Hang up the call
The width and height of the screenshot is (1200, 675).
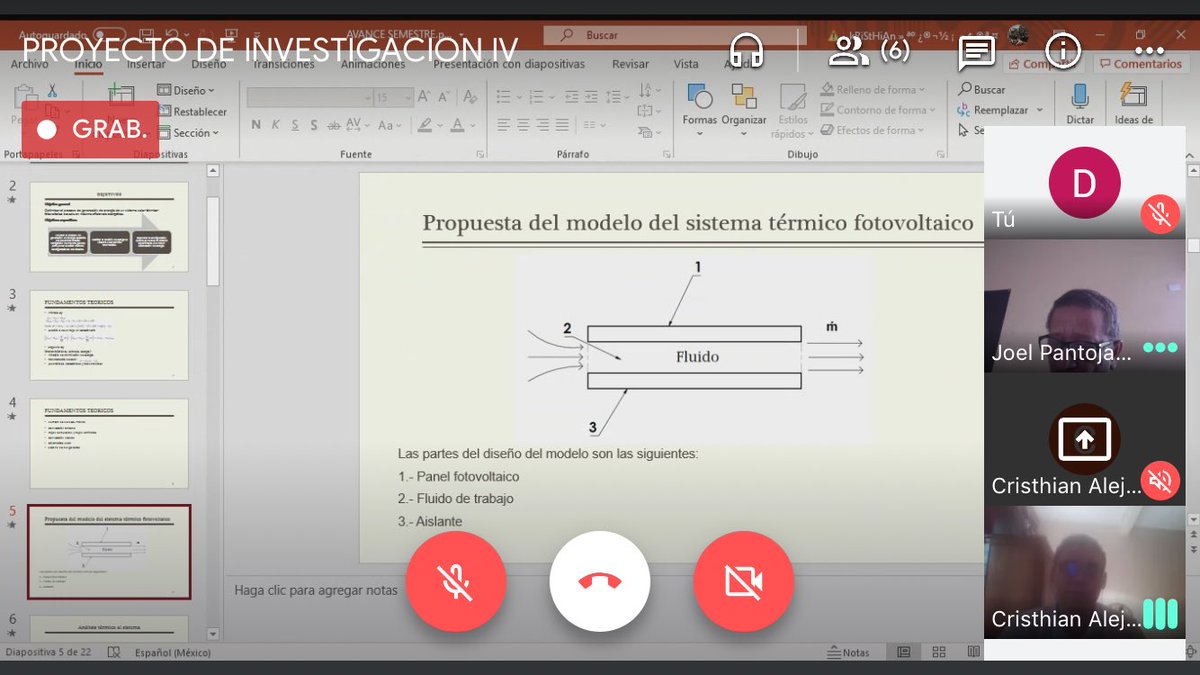coord(600,581)
